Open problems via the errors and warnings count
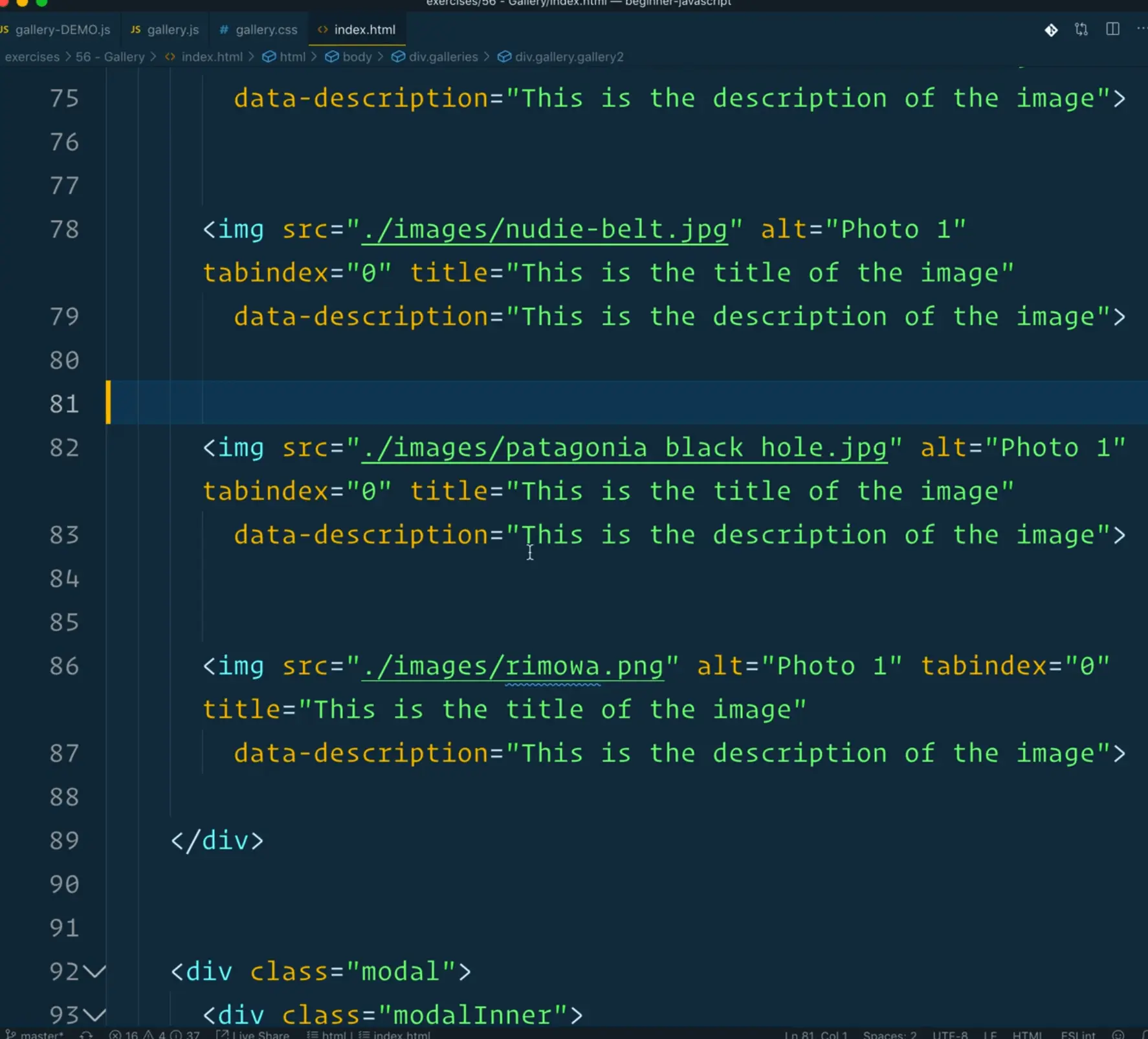This screenshot has width=1148, height=1039. click(155, 1034)
